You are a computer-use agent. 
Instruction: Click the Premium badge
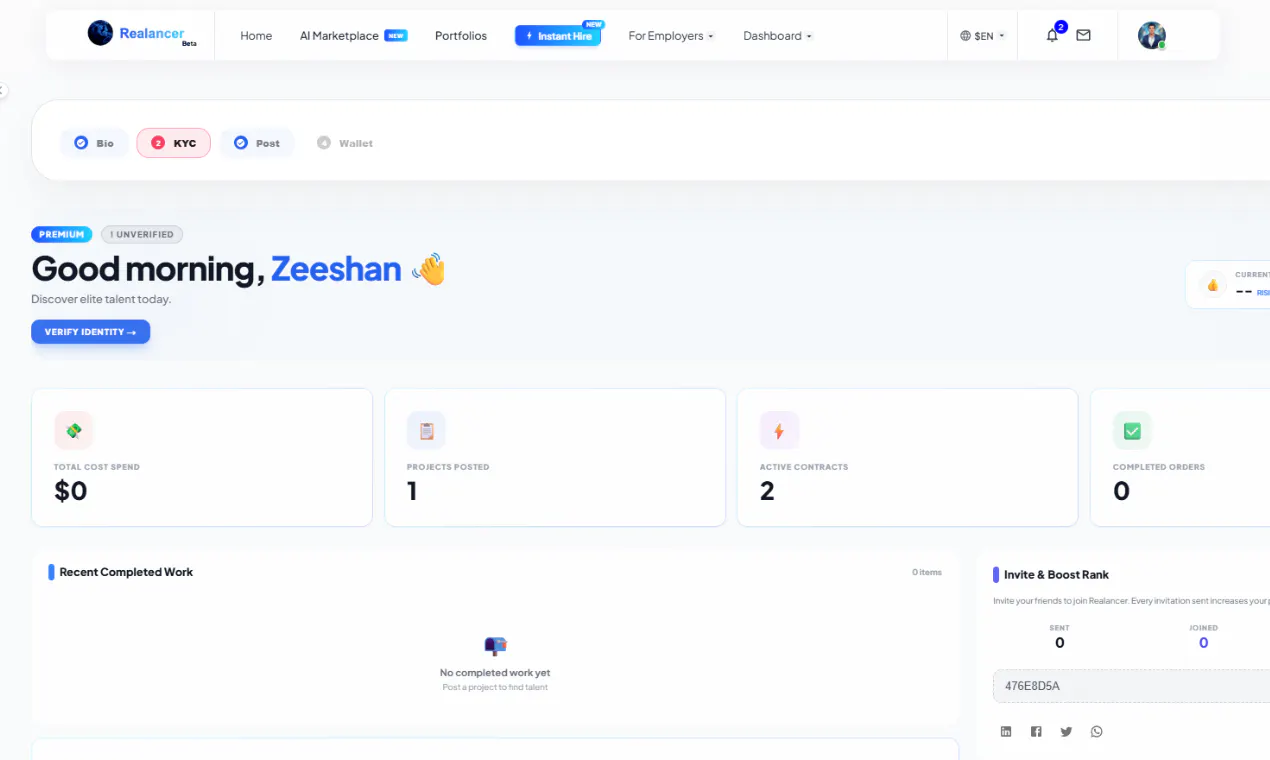pyautogui.click(x=62, y=234)
